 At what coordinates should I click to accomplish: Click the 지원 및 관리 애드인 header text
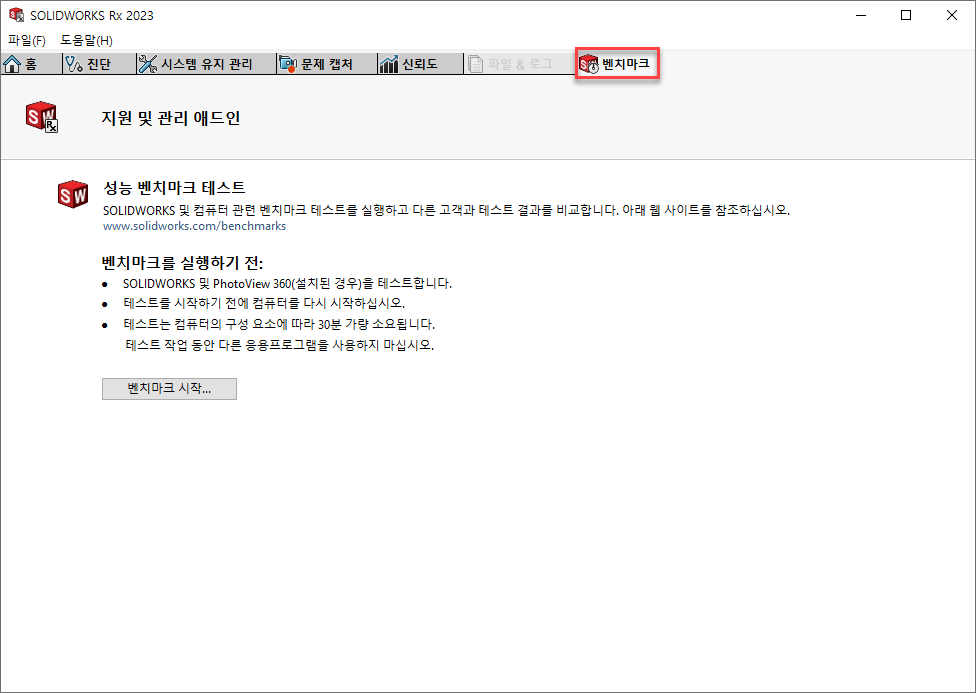171,118
